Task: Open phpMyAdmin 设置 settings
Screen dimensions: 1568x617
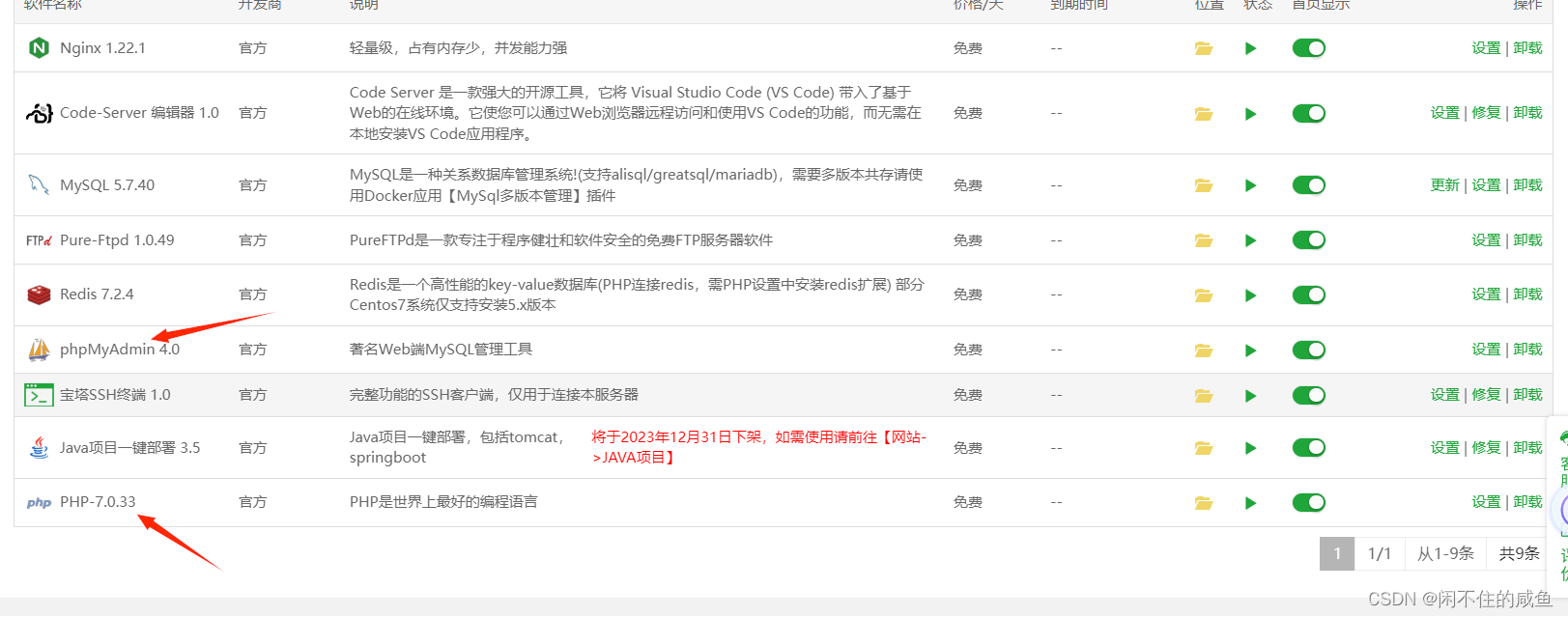Action: (x=1486, y=350)
